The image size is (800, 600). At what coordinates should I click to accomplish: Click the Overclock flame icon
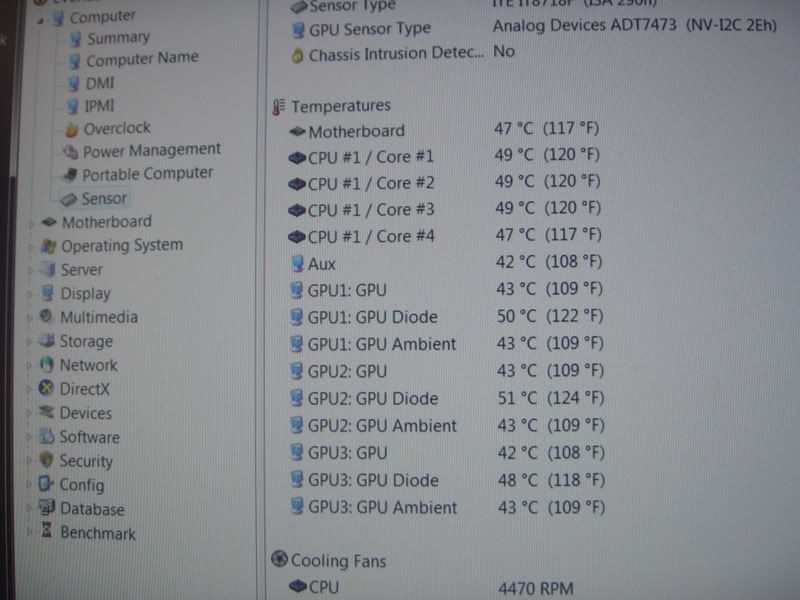(71, 129)
